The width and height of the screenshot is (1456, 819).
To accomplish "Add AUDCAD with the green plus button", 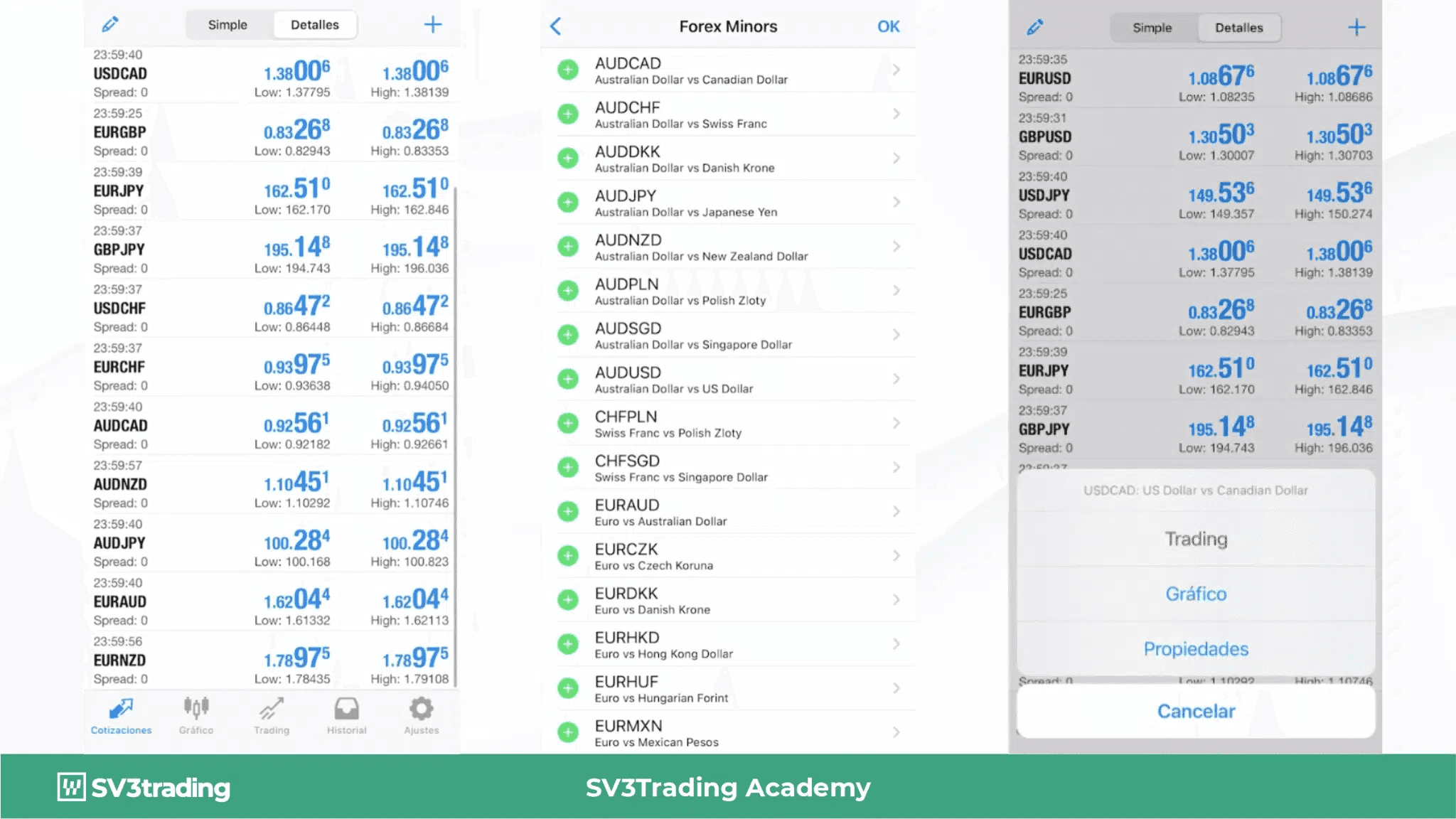I will (x=568, y=70).
